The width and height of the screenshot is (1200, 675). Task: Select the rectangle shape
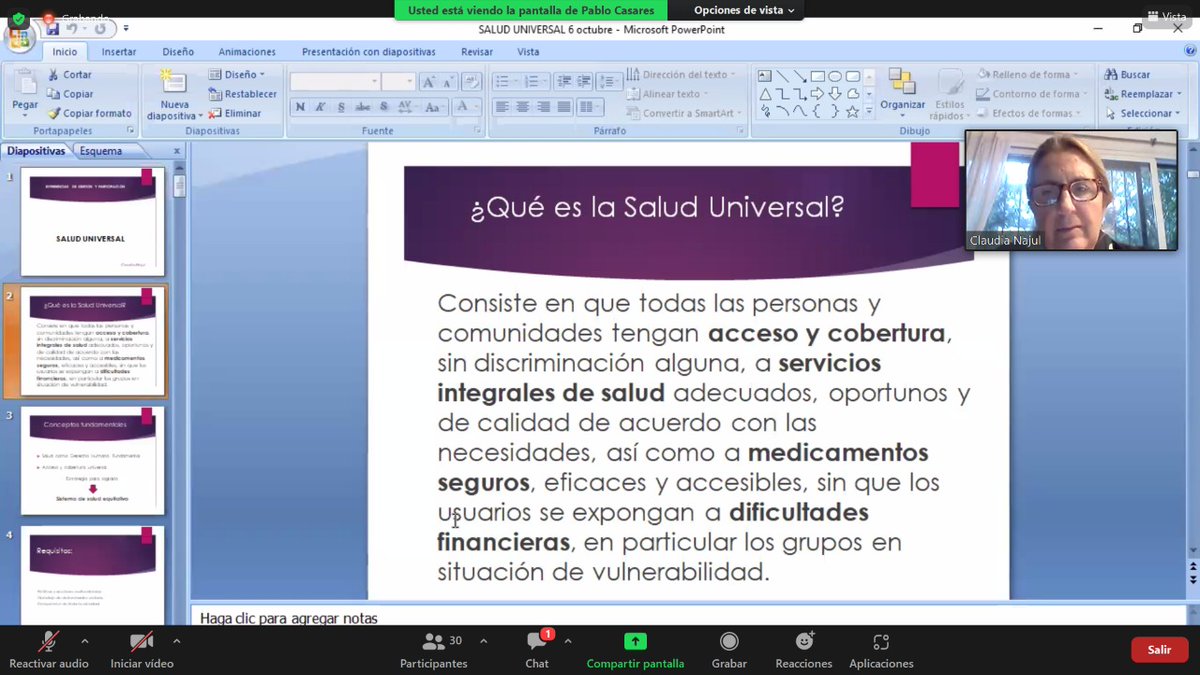click(x=817, y=76)
